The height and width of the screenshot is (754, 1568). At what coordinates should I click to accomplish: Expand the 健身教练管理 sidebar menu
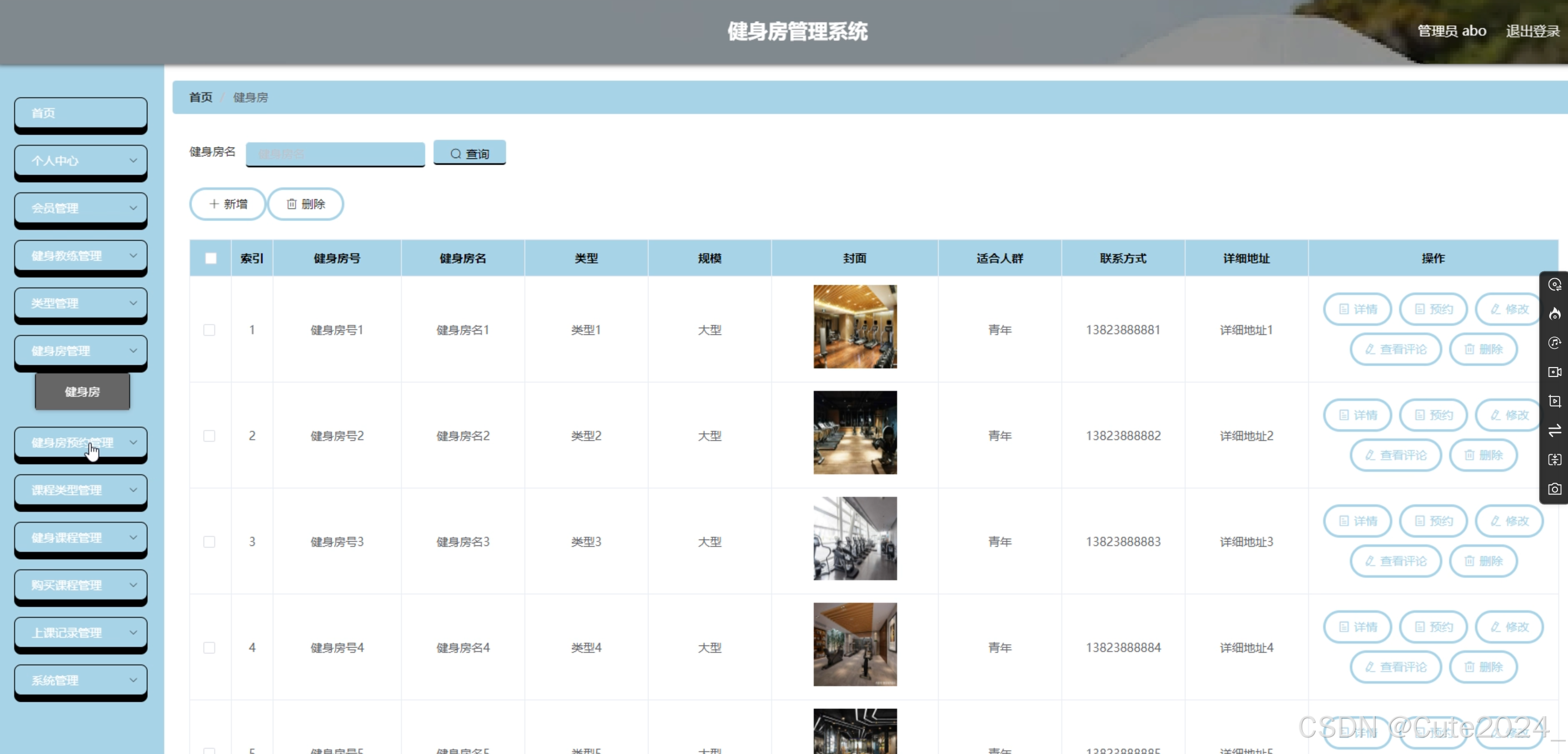point(81,255)
